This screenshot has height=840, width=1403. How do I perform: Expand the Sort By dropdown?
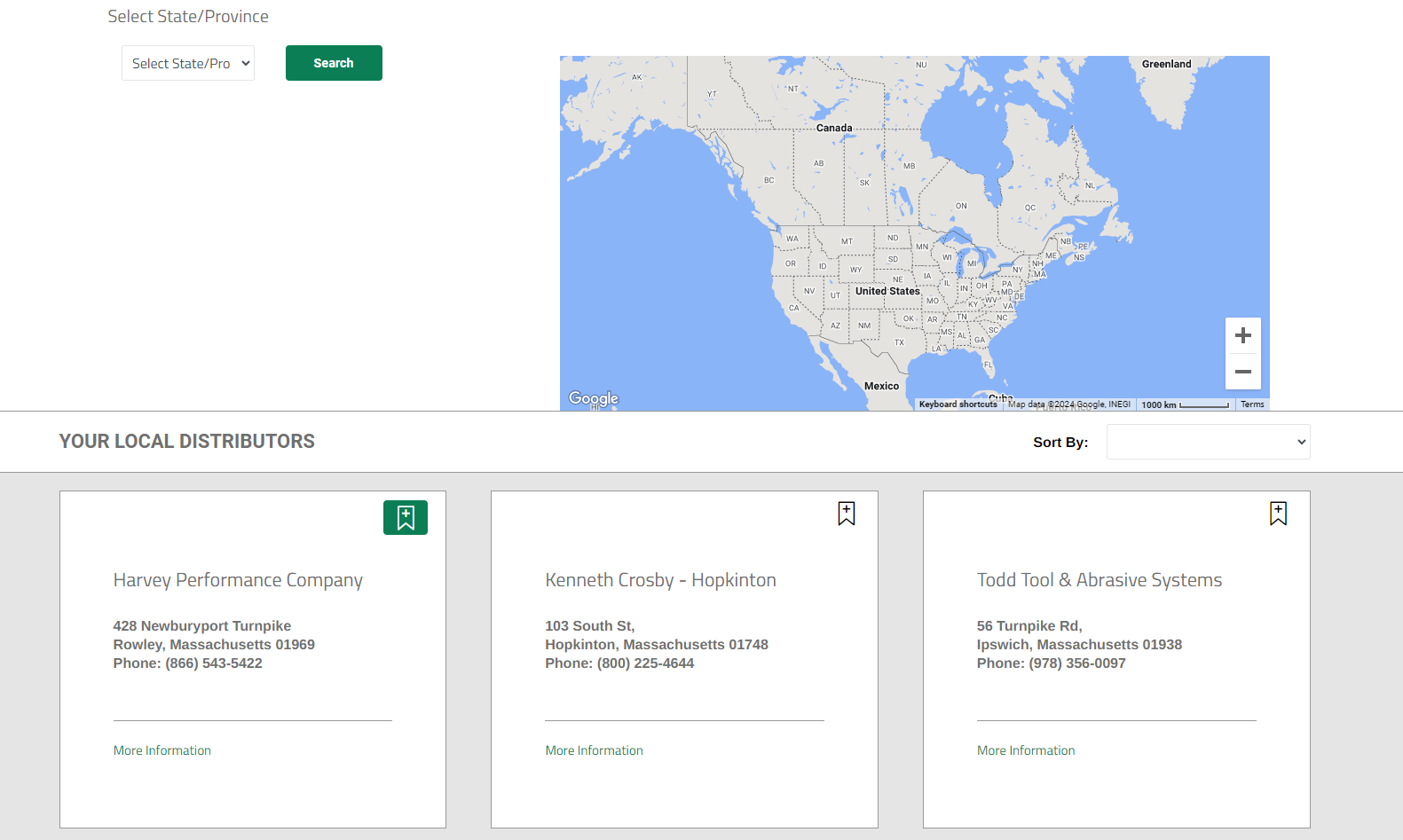[x=1208, y=442]
